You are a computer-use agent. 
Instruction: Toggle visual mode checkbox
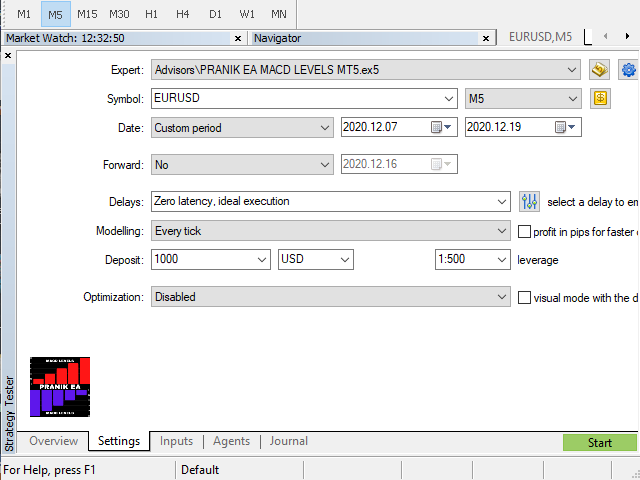525,297
